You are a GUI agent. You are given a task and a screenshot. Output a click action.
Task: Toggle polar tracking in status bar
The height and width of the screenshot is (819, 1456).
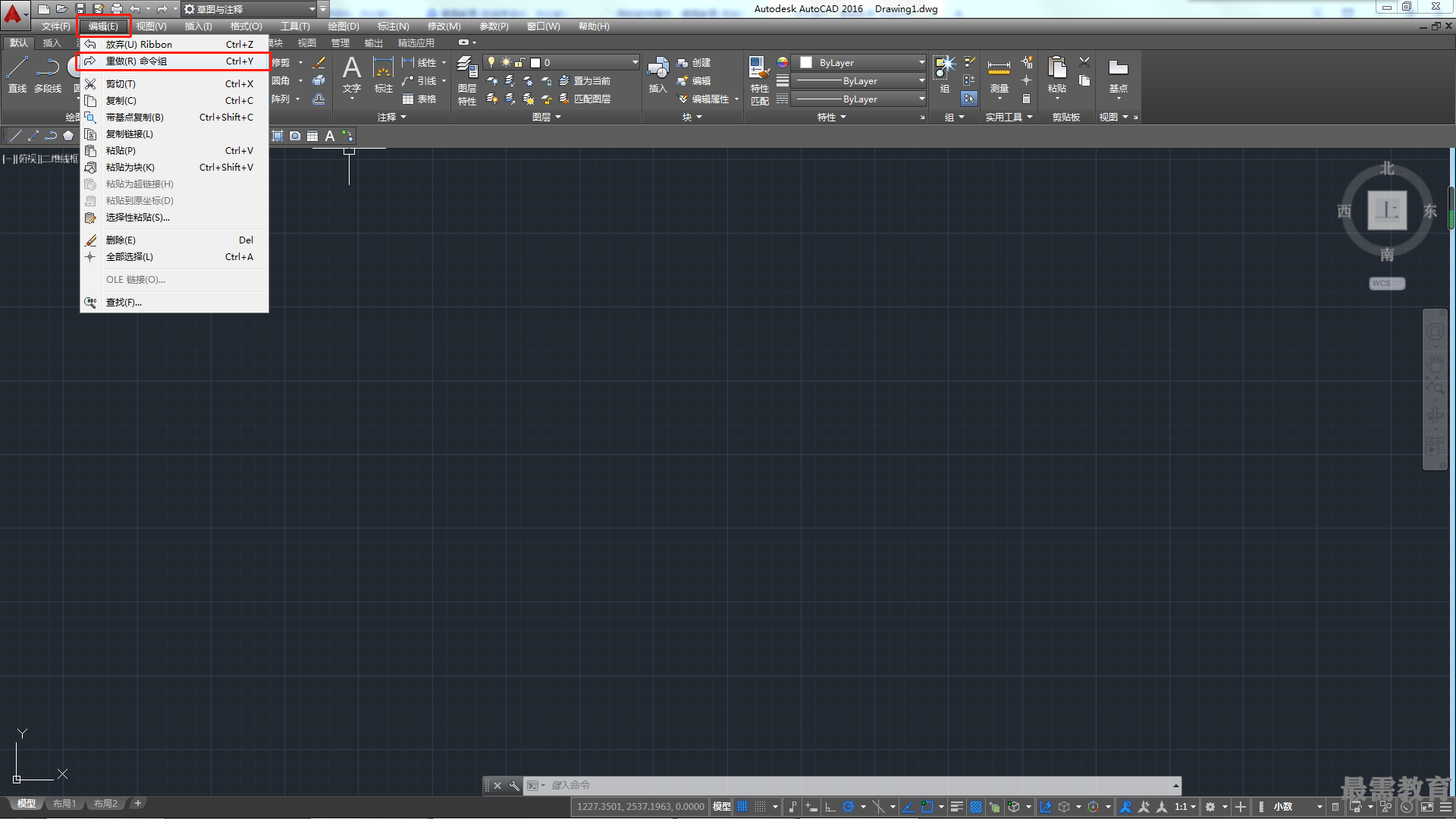click(849, 807)
